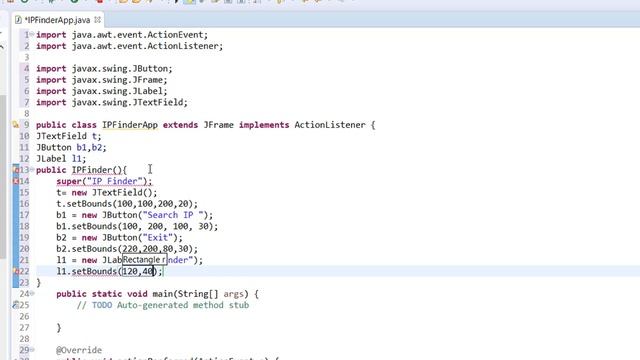Collapse the import block at line 1

pyautogui.click(x=32, y=34)
